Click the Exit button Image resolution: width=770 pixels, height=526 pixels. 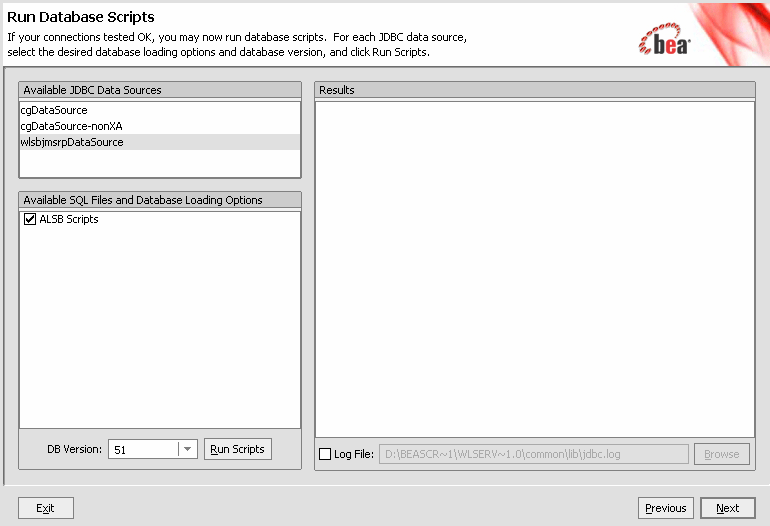(46, 508)
